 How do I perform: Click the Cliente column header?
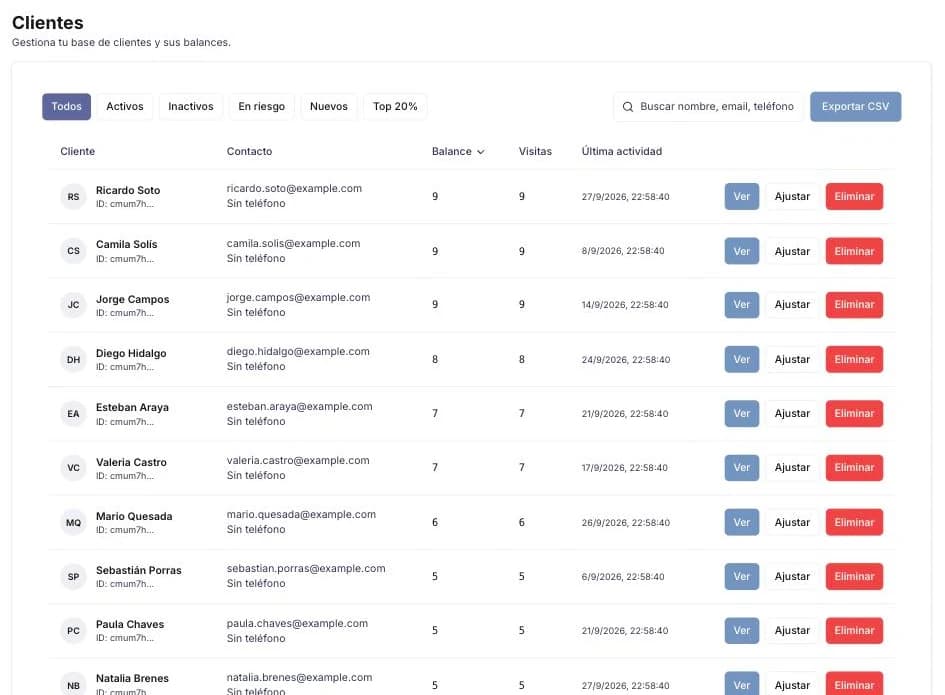coord(77,151)
